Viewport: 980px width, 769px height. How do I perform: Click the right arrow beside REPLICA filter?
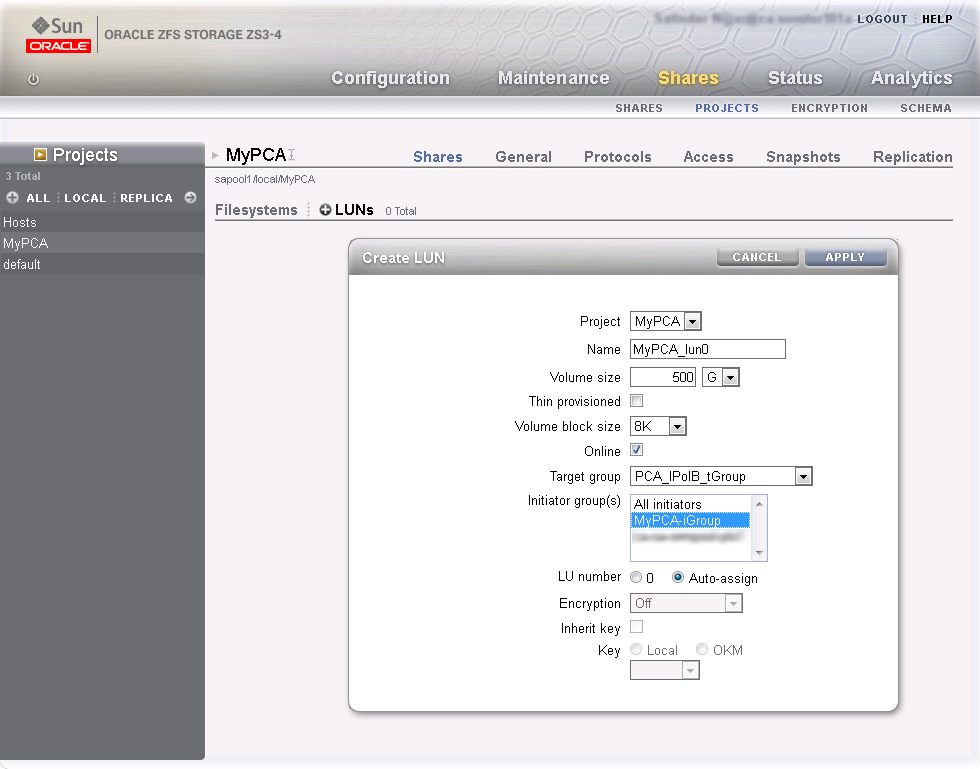click(190, 197)
